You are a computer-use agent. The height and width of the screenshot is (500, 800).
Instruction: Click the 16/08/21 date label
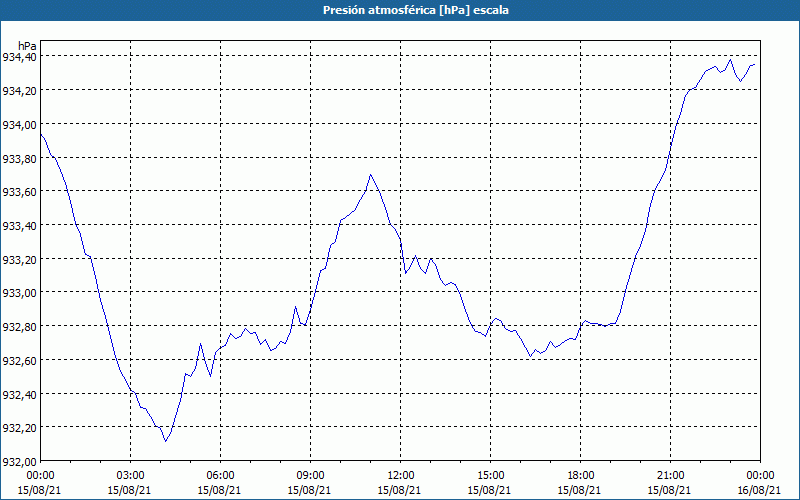(x=760, y=490)
